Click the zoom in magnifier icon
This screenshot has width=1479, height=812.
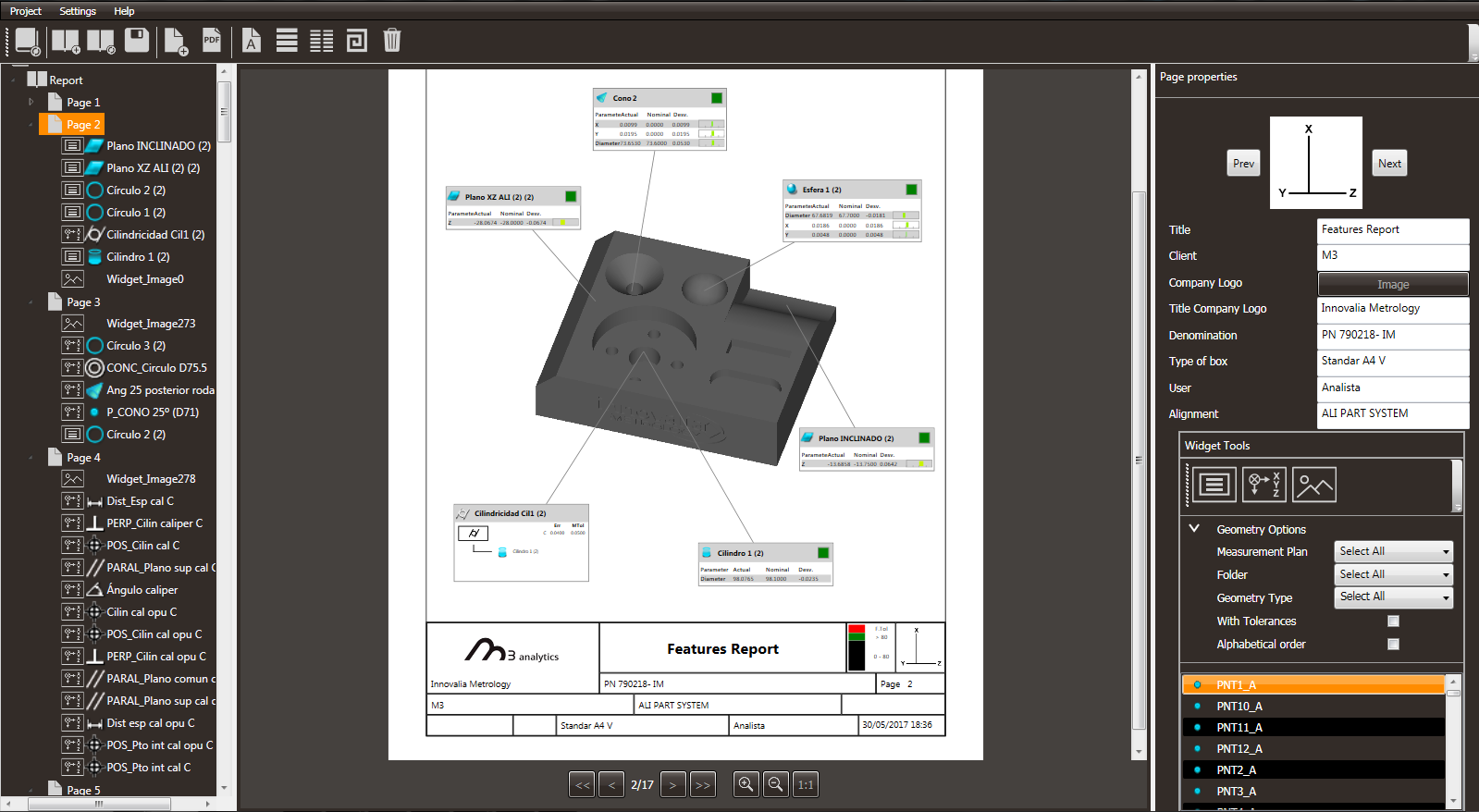point(746,784)
